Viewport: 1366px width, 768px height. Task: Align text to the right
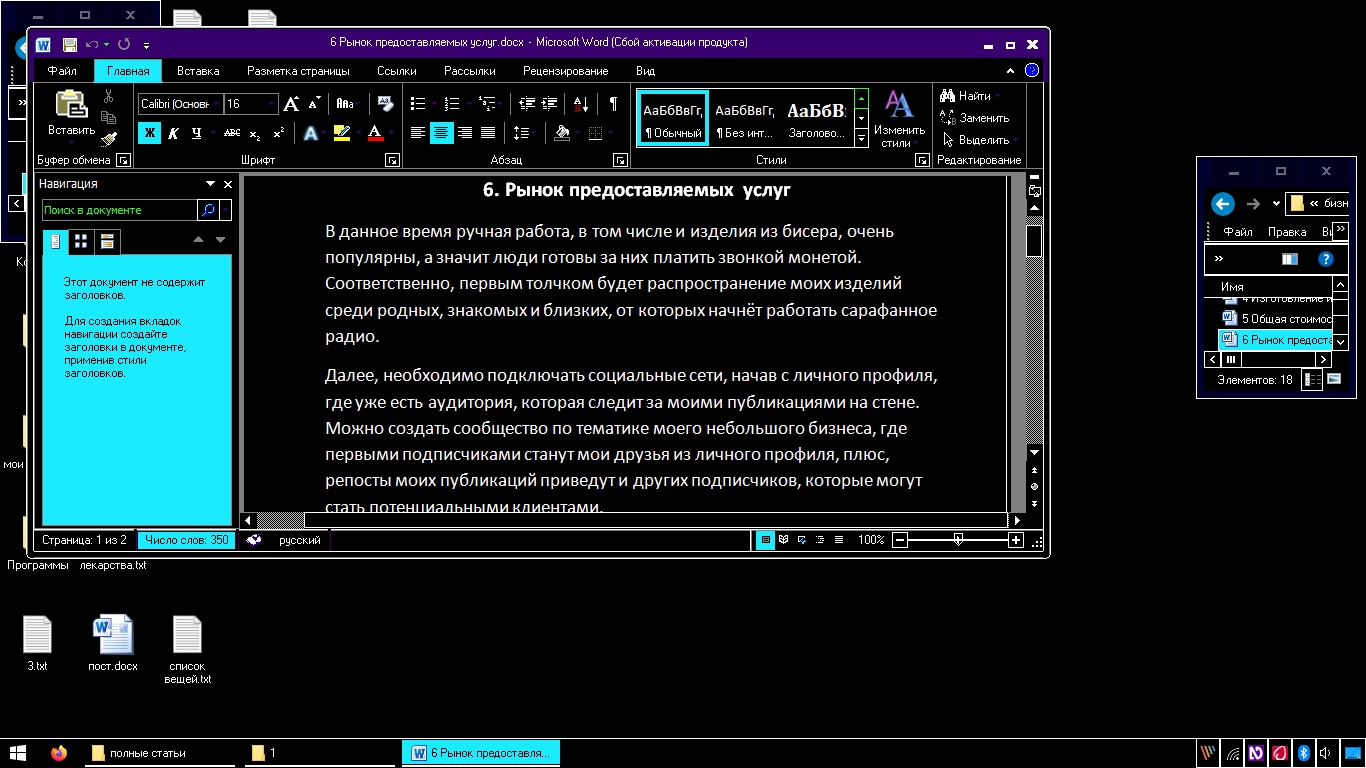[x=464, y=133]
